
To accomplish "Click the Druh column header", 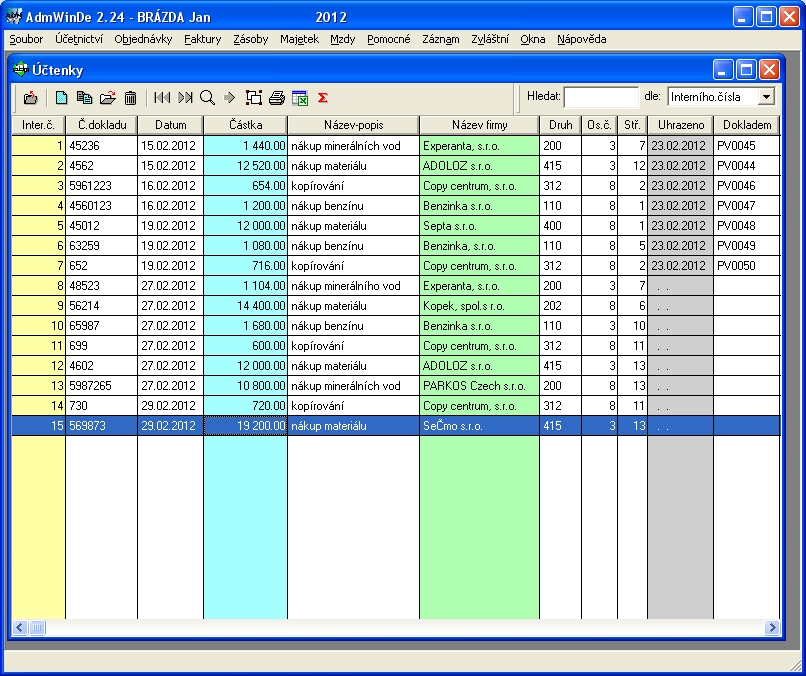I will click(x=560, y=125).
